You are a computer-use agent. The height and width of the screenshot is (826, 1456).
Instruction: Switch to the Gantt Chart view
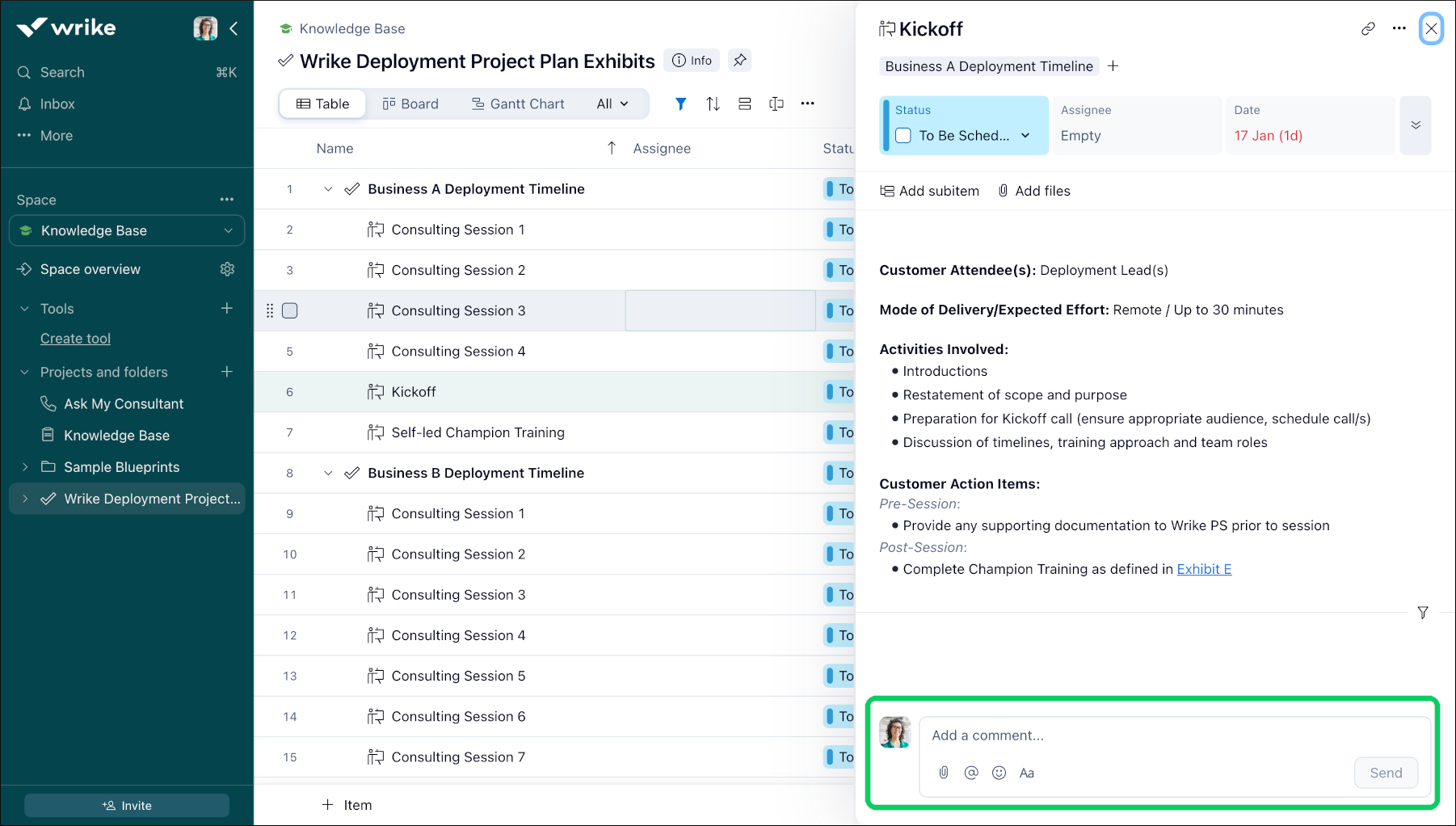pos(517,103)
